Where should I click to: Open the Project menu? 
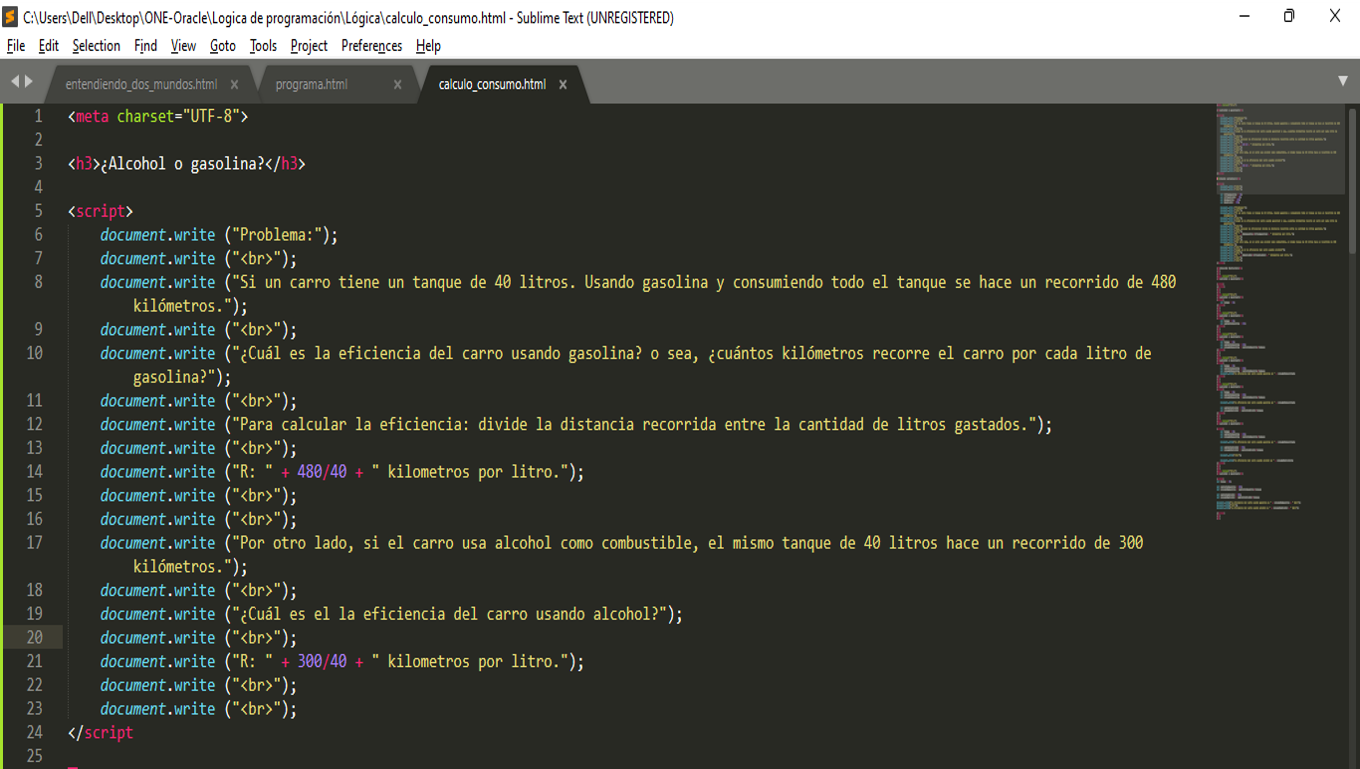(x=309, y=46)
